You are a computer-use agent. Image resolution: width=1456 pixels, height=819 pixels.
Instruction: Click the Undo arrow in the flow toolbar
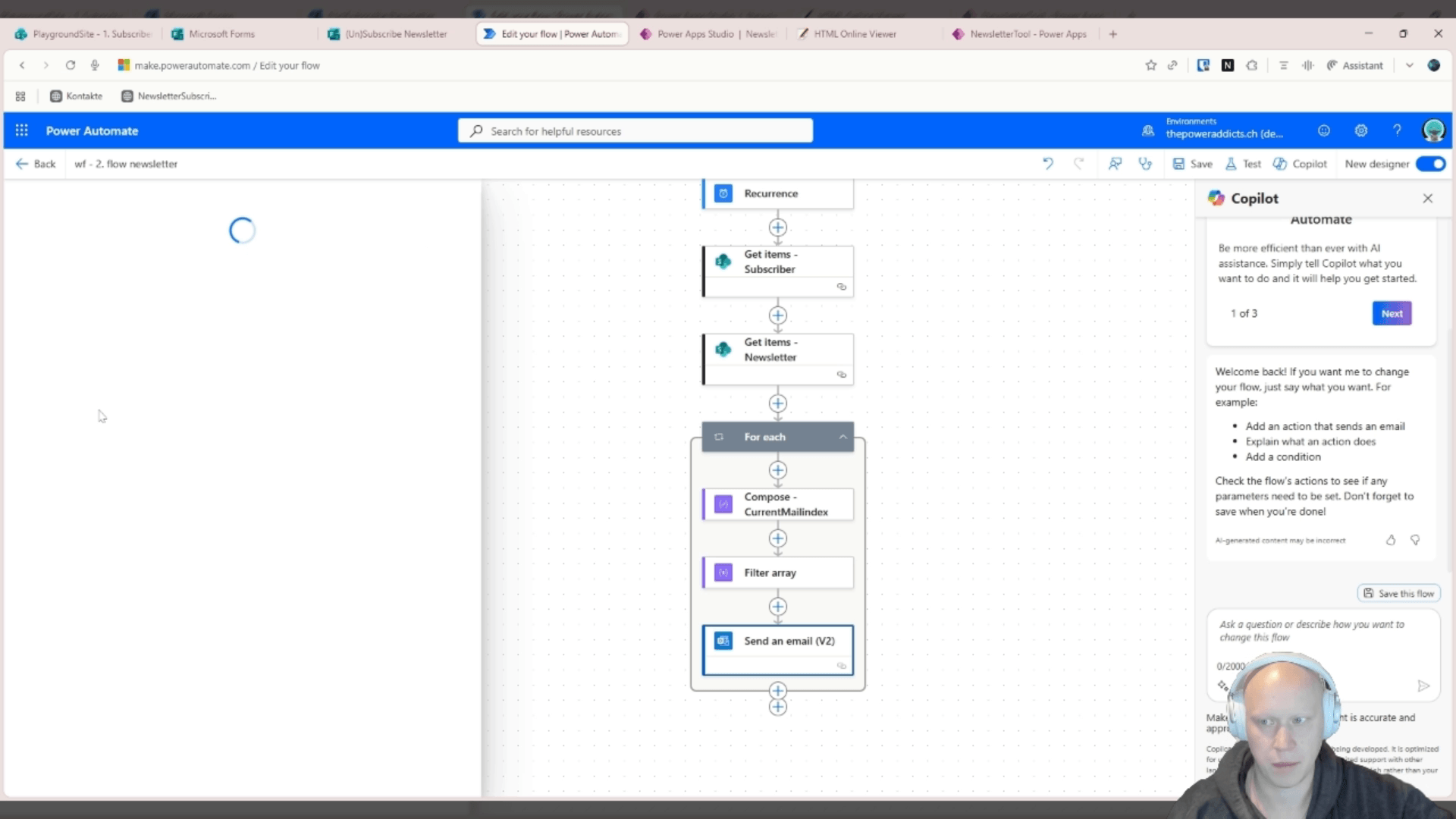click(x=1048, y=164)
